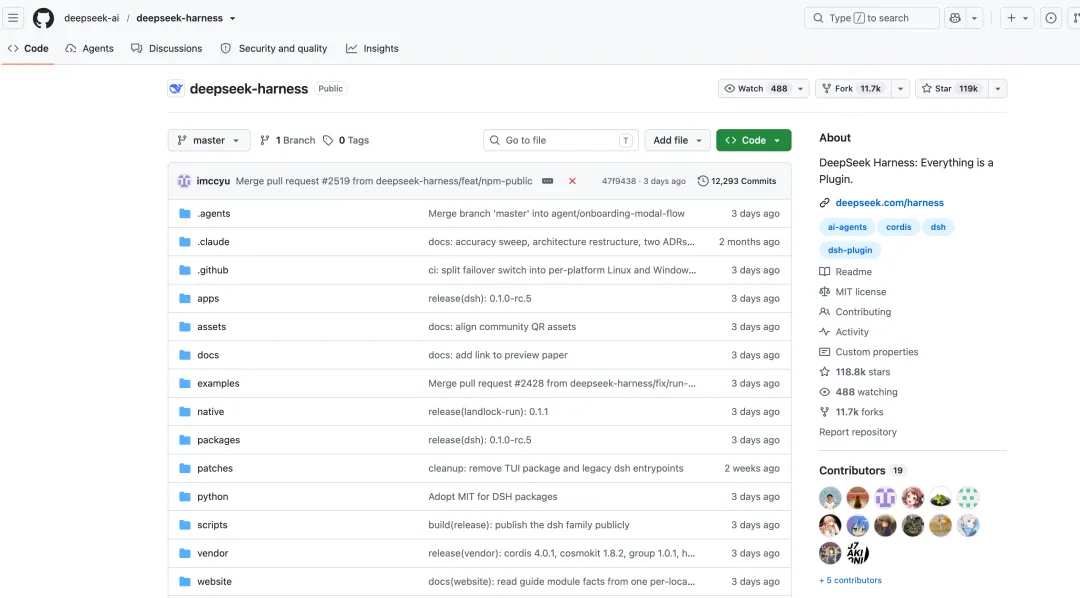The image size is (1080, 598).
Task: Open commit hash 47f9438
Action: [x=619, y=181]
